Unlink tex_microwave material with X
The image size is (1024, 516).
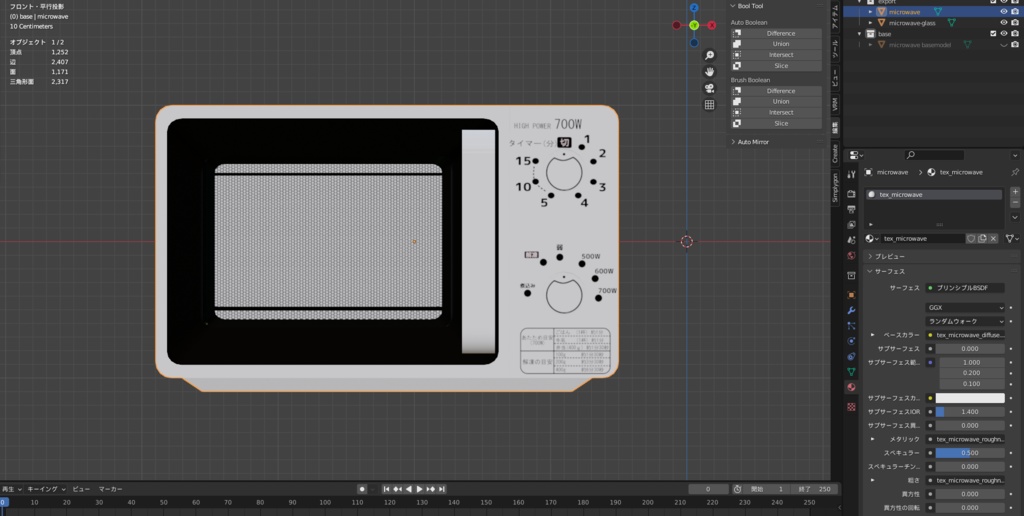(993, 238)
